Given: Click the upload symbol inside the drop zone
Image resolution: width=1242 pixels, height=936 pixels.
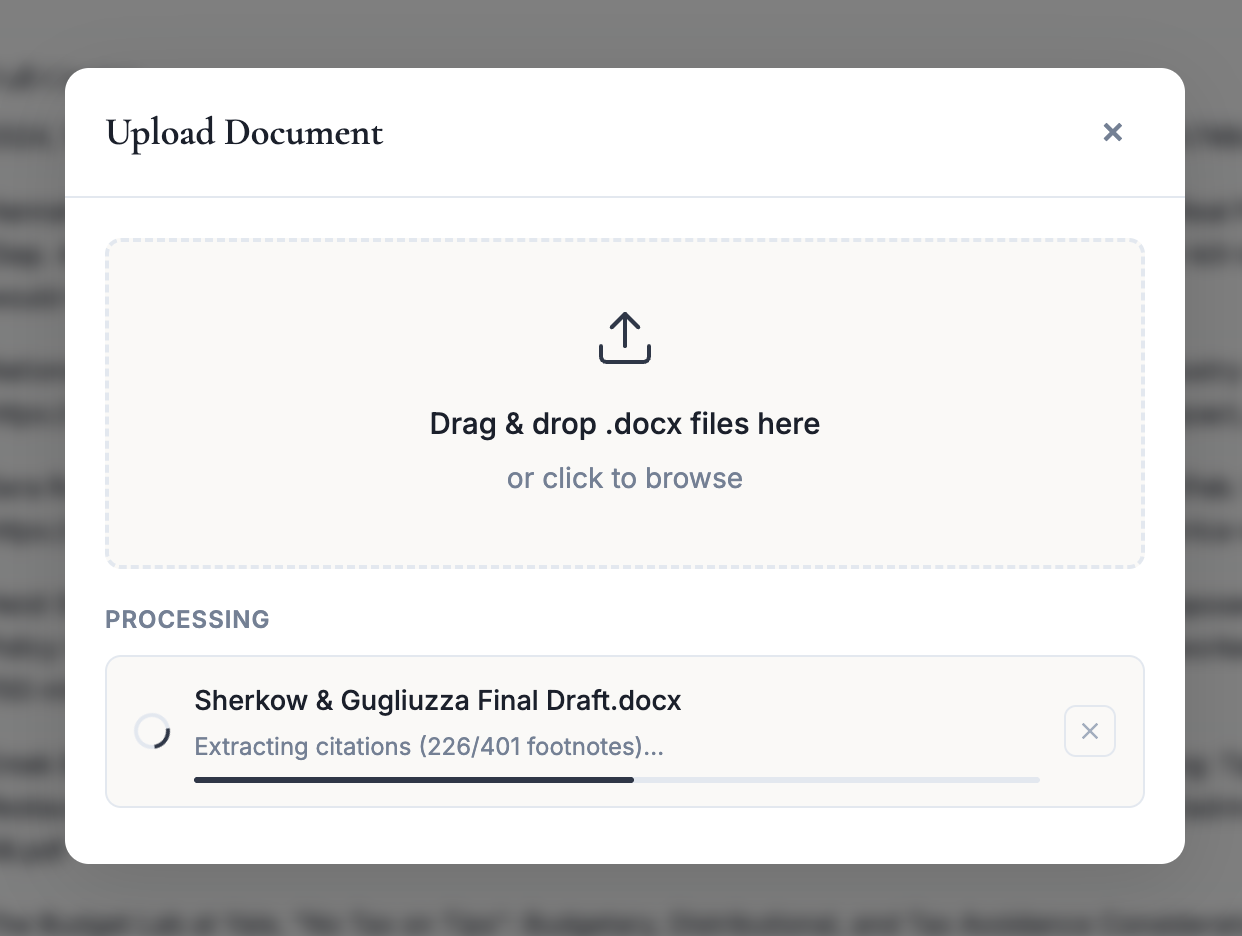Looking at the screenshot, I should point(625,337).
